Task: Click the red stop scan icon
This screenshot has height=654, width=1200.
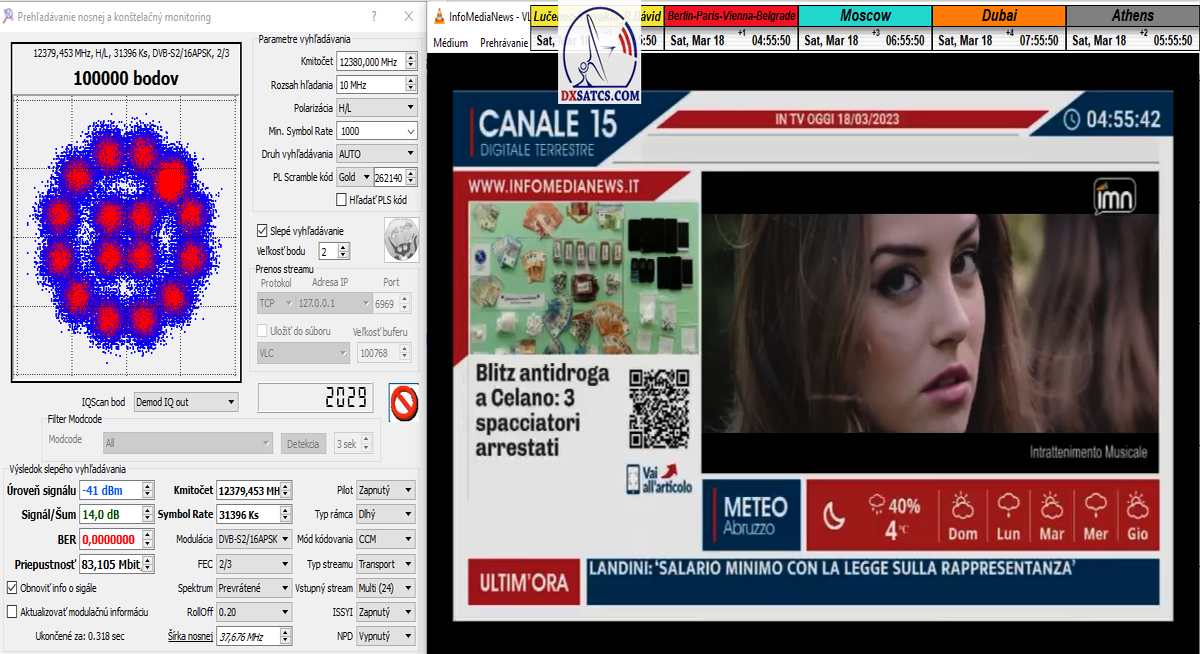Action: tap(403, 403)
